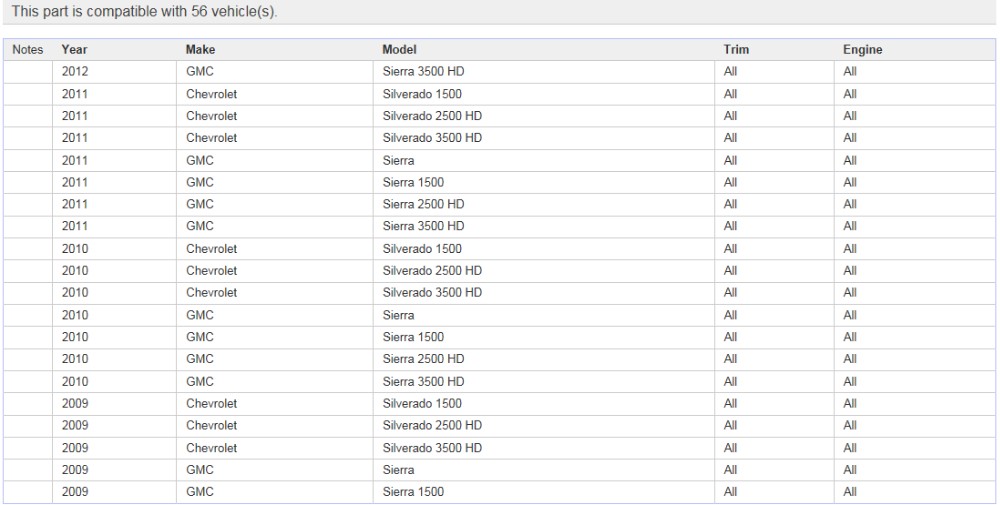
Task: Click the 2011 Sierra 2500 HD model cell
Action: pos(424,204)
